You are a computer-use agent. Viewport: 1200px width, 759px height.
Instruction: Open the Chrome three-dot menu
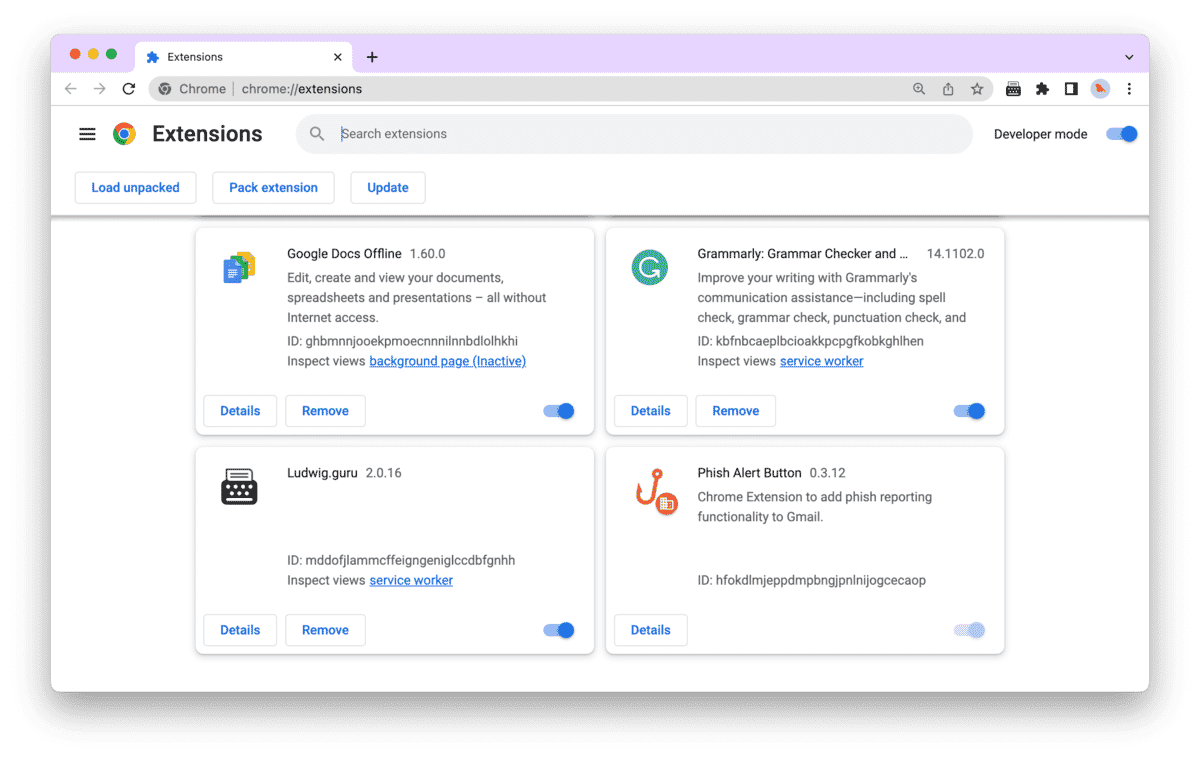click(1129, 89)
